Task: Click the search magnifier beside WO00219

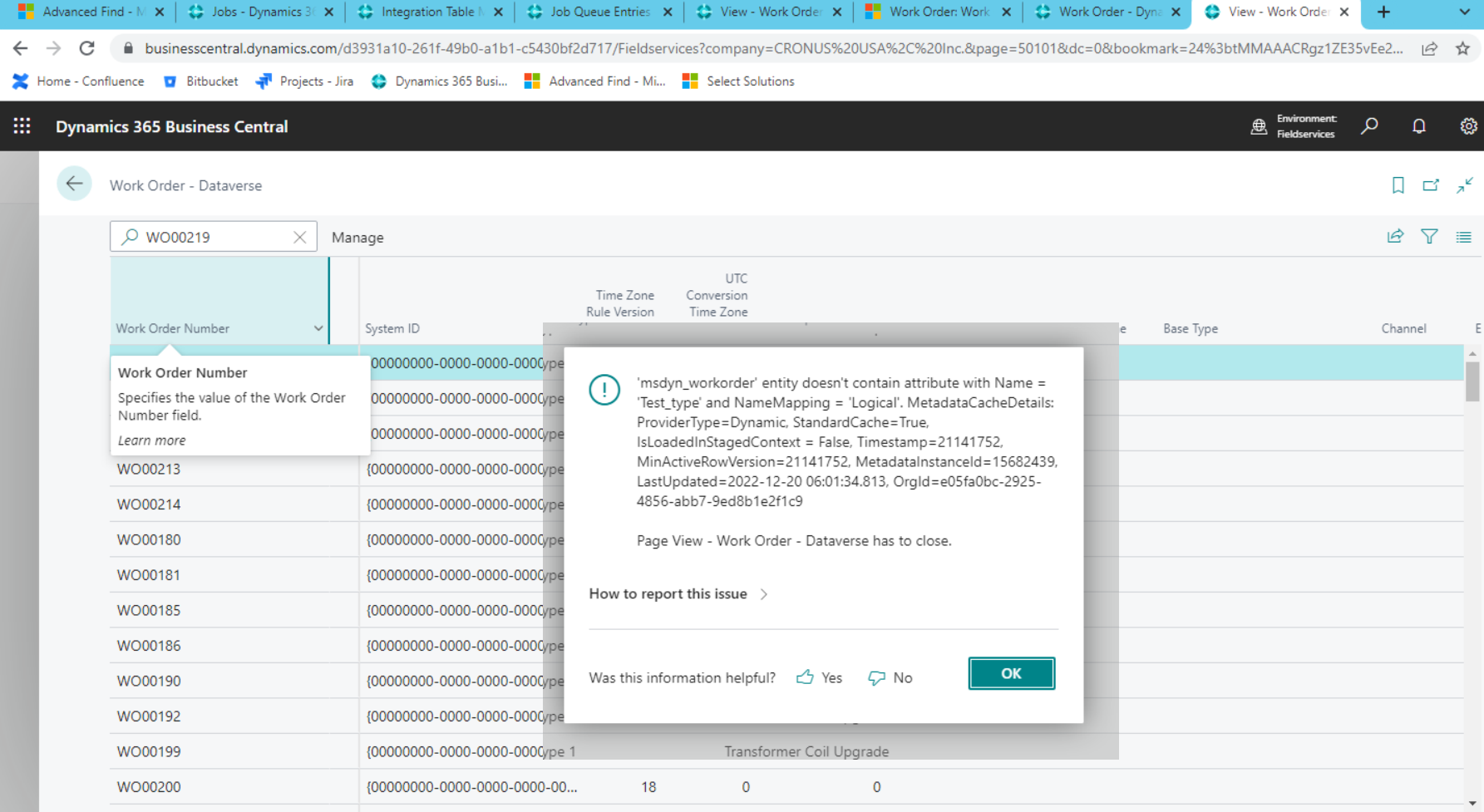Action: (x=130, y=237)
